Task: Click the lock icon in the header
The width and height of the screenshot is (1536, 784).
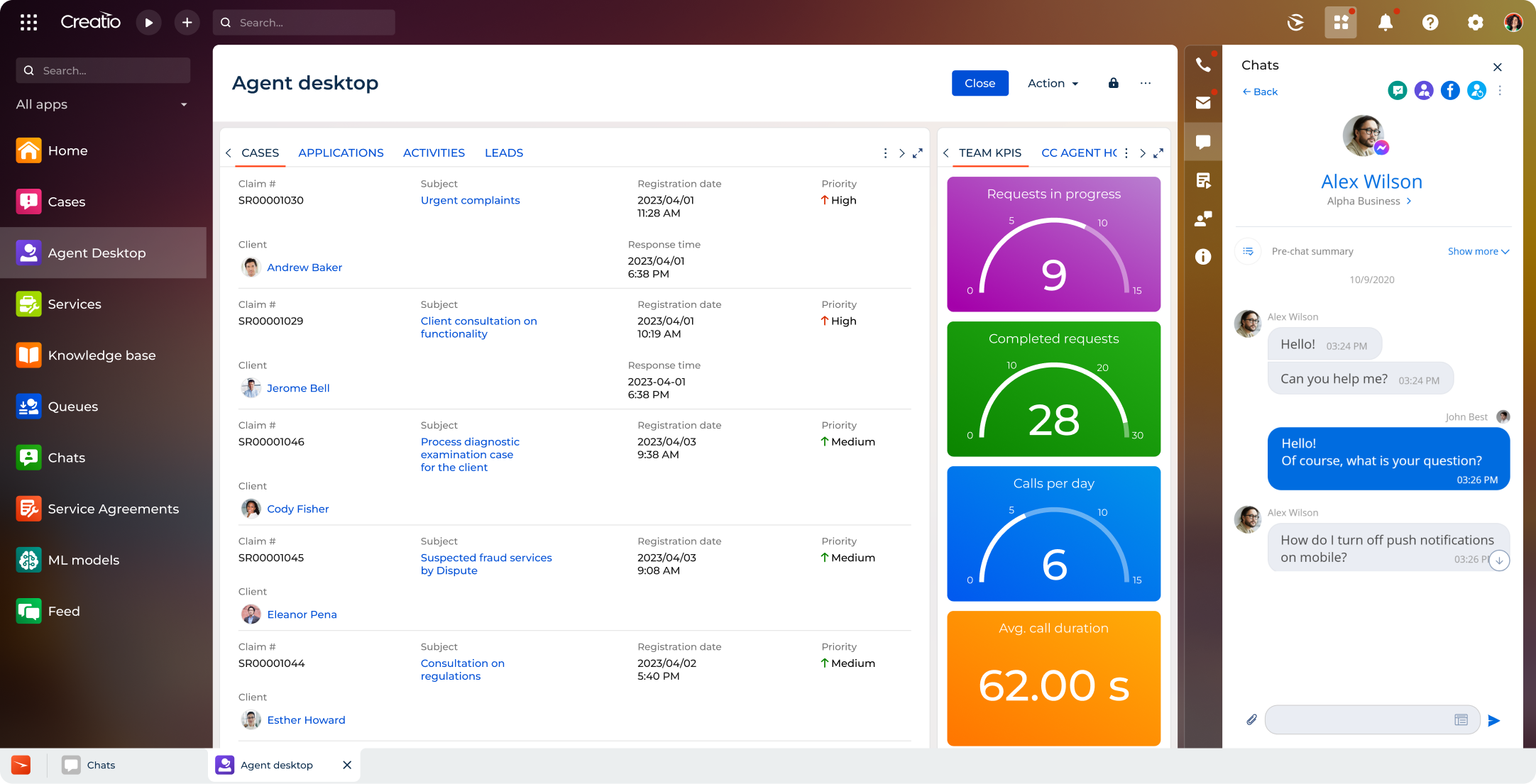Action: coord(1113,83)
